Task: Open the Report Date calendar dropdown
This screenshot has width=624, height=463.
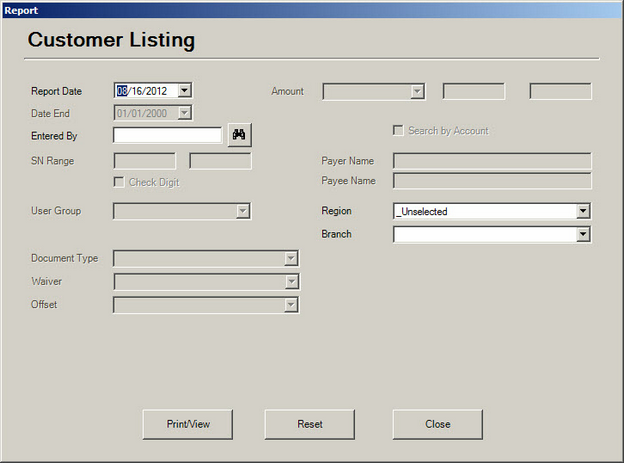Action: tap(184, 90)
